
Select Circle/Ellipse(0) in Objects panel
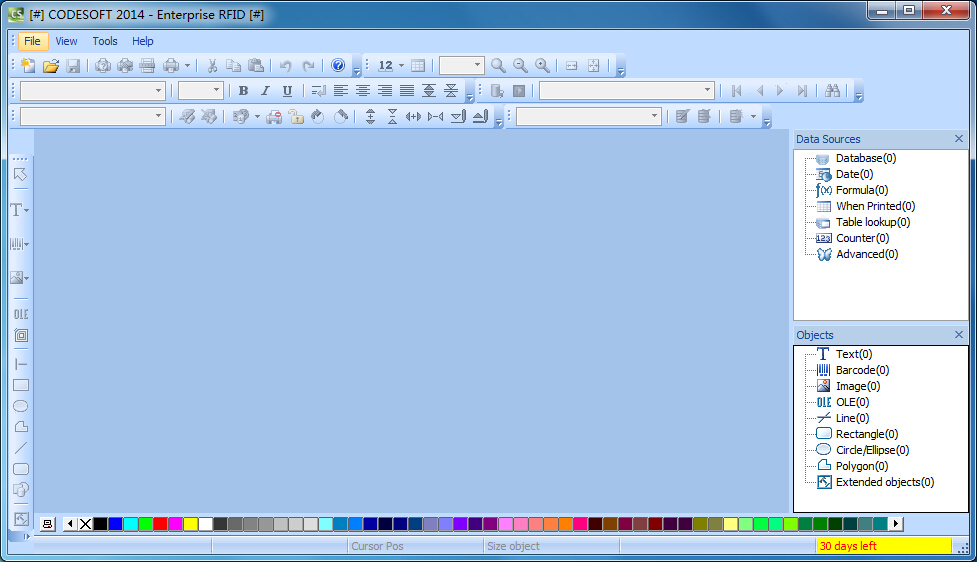point(872,450)
